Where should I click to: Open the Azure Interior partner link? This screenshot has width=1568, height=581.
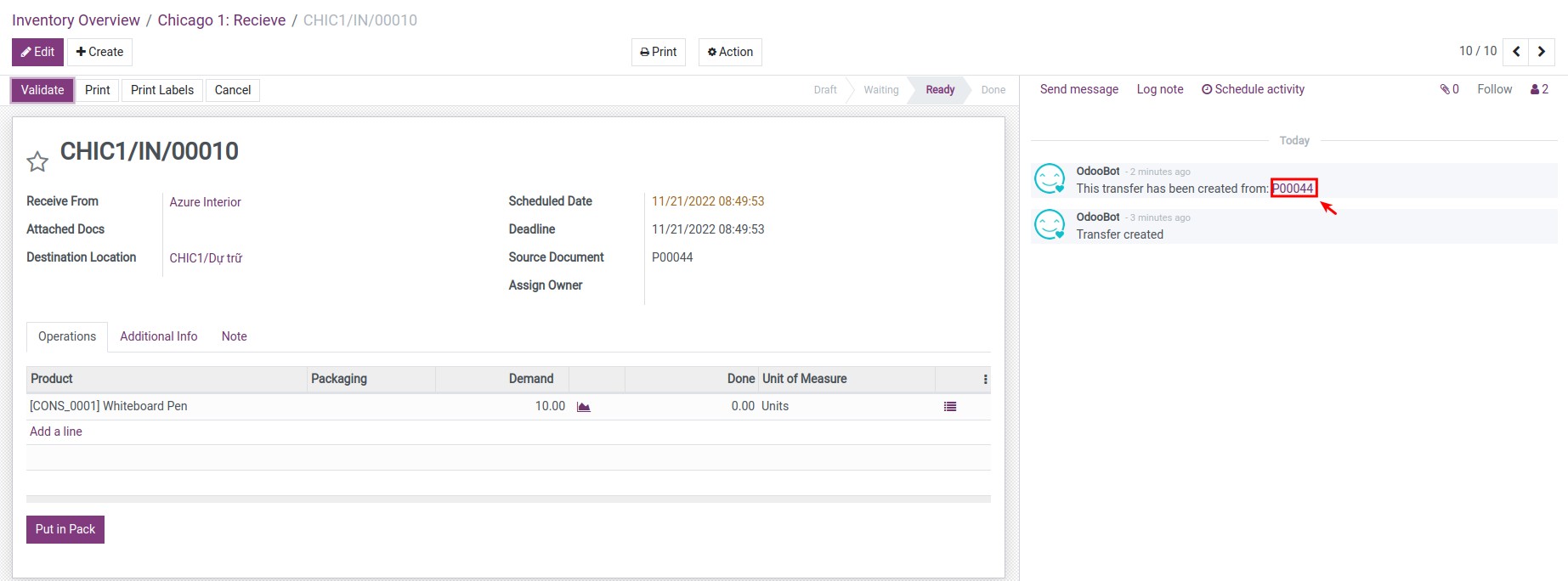205,202
